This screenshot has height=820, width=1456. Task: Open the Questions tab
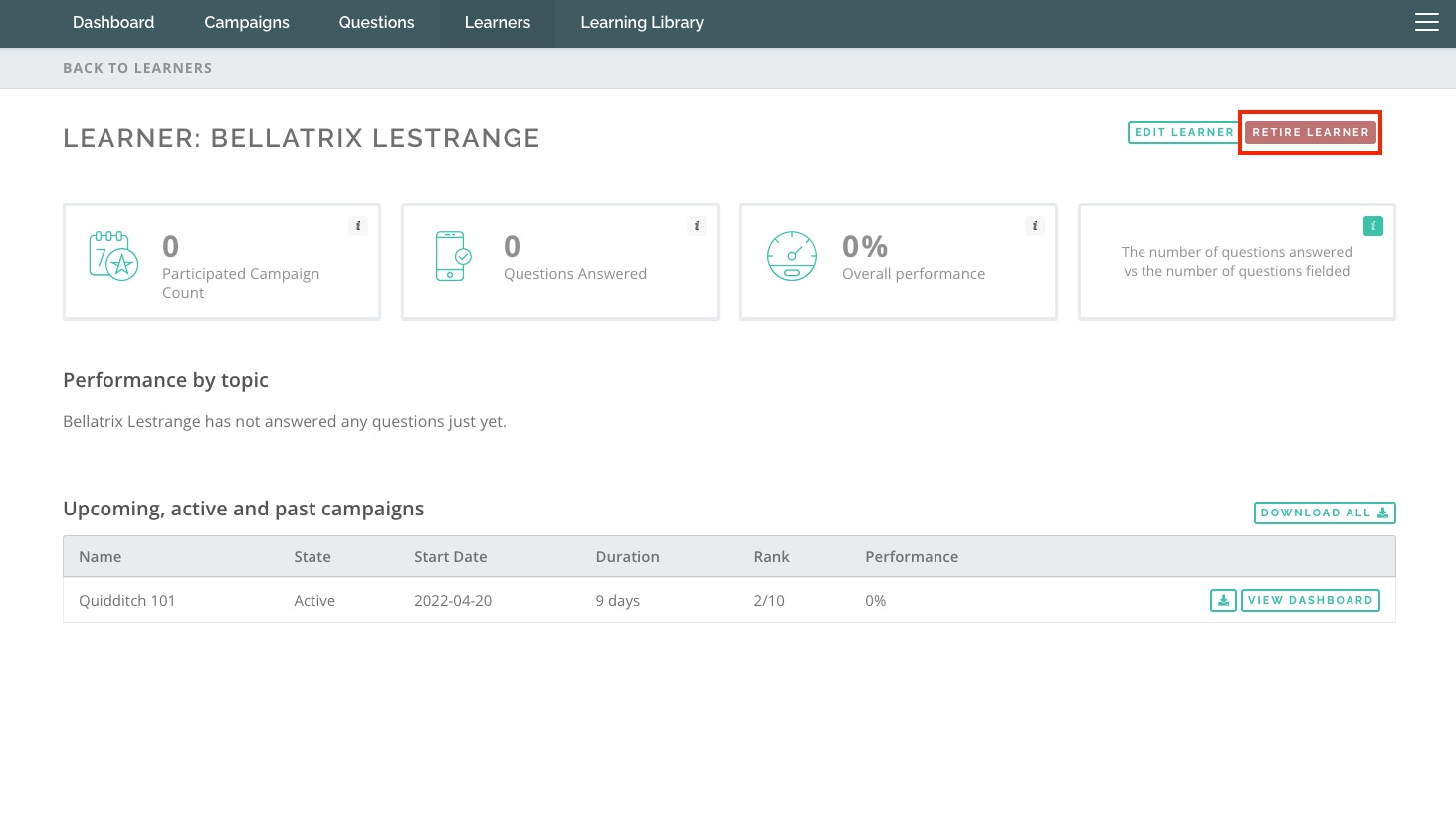coord(376,22)
